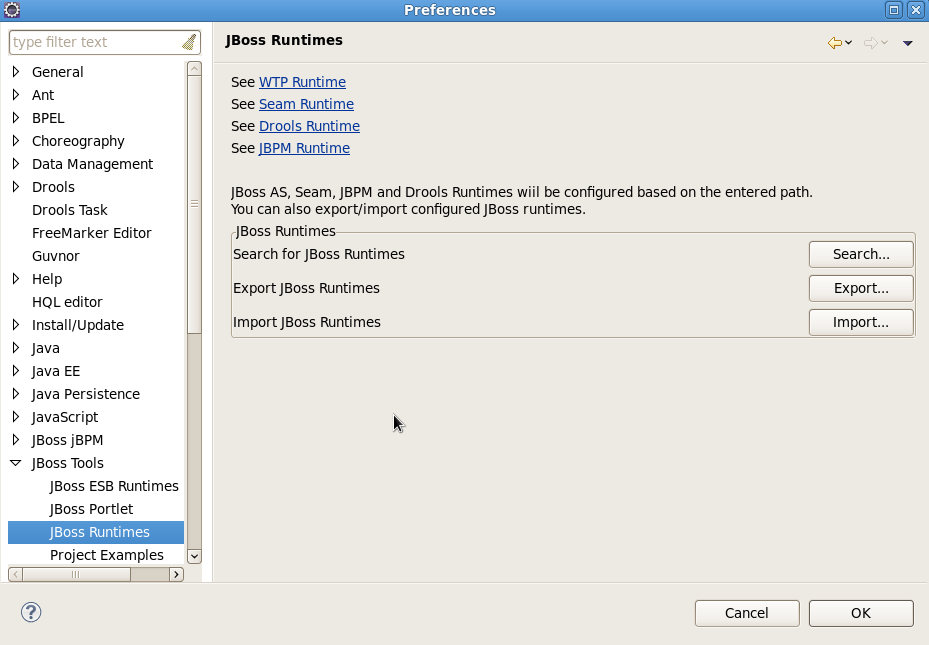
Task: Expand the JavaScript tree node
Action: pos(16,417)
